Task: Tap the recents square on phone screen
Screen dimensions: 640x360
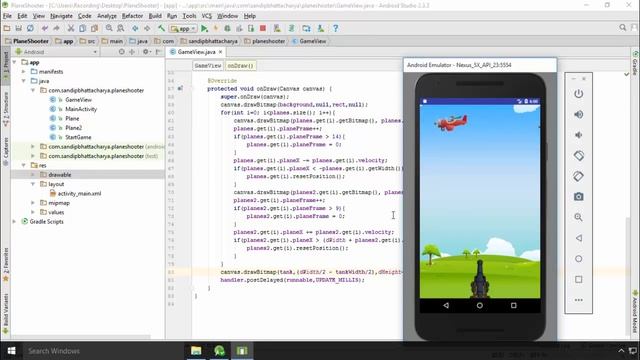Action: click(x=513, y=305)
